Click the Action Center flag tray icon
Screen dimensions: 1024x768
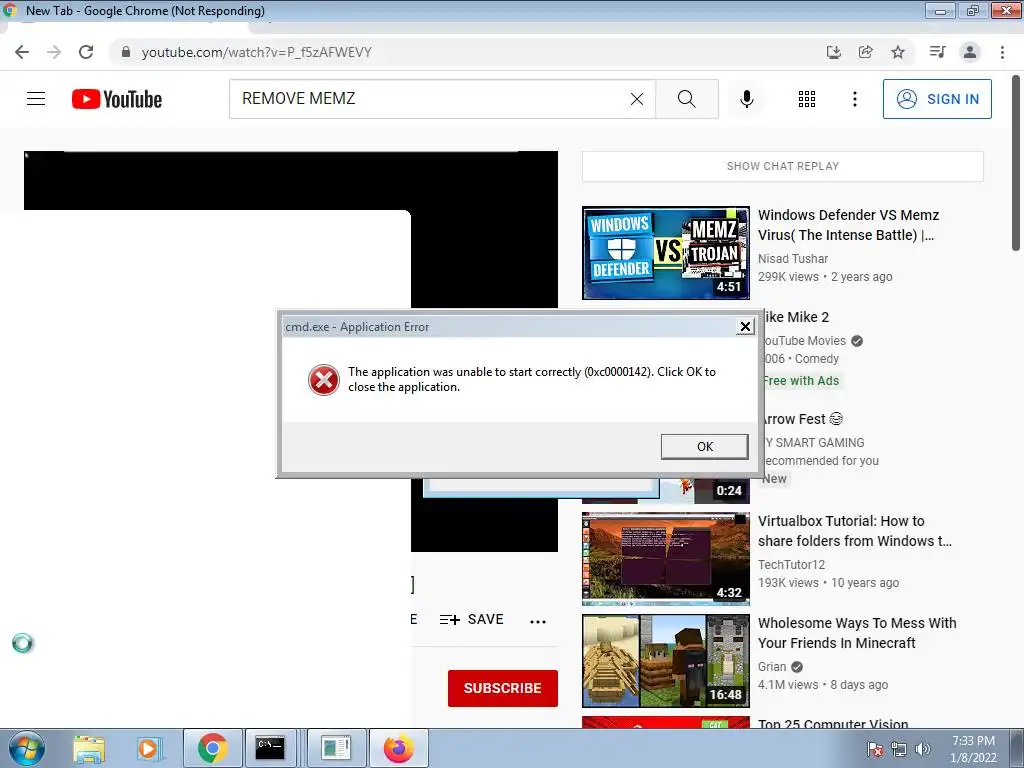pyautogui.click(x=875, y=749)
